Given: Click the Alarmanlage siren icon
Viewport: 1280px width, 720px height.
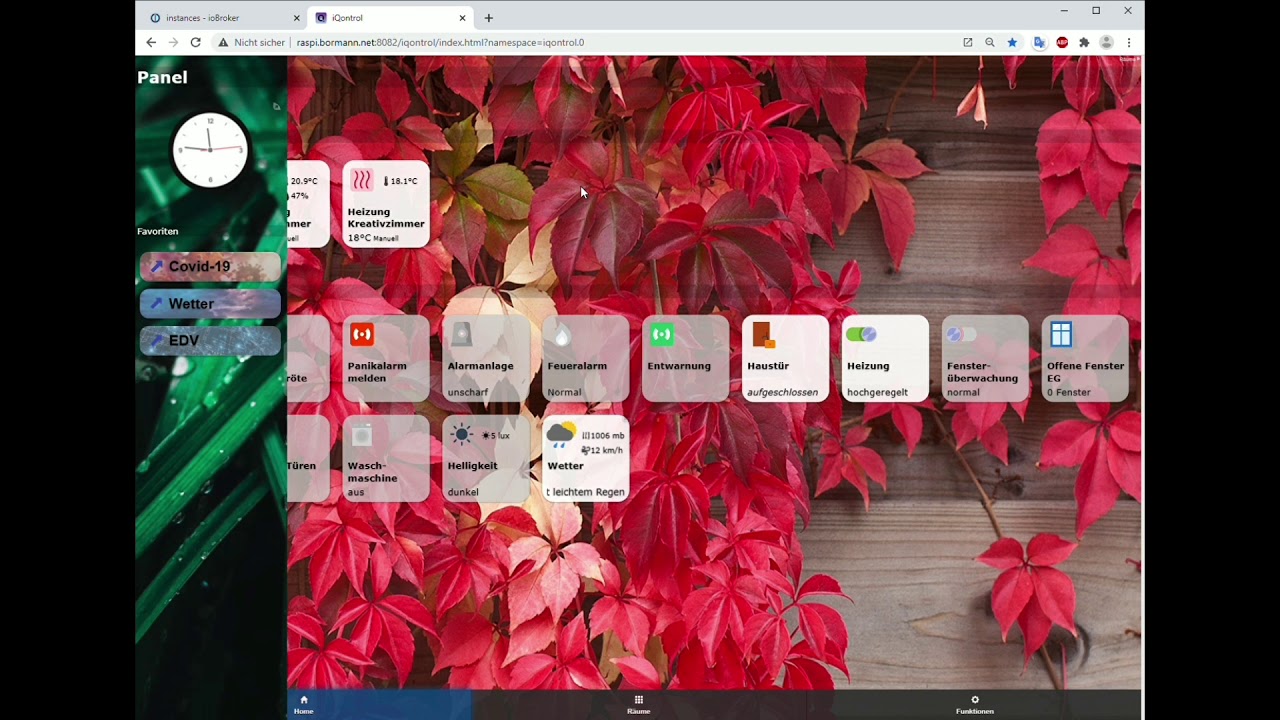Looking at the screenshot, I should coord(461,334).
